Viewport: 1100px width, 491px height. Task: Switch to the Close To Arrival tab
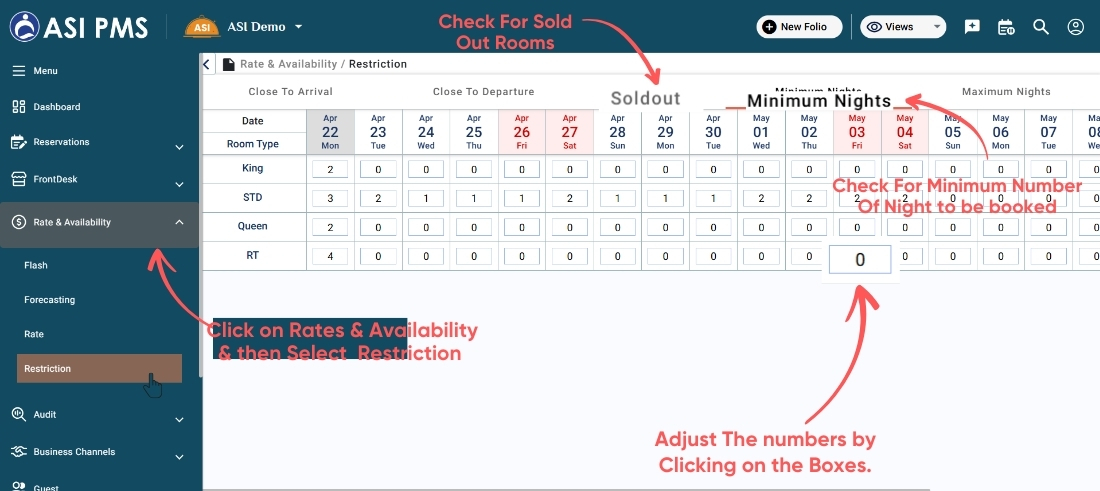pos(290,92)
